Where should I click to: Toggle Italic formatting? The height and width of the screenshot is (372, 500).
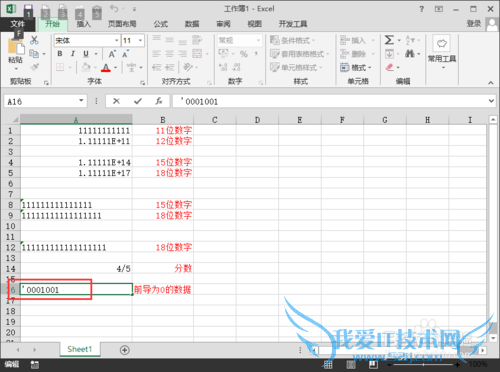pos(73,54)
